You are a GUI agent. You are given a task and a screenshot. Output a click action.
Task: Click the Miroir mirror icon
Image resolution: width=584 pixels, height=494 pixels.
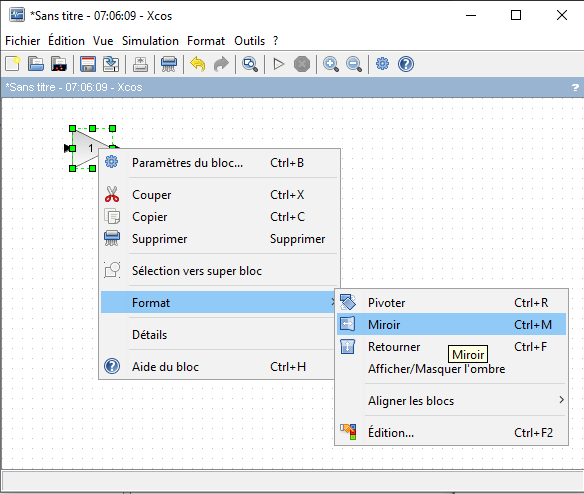(x=347, y=324)
